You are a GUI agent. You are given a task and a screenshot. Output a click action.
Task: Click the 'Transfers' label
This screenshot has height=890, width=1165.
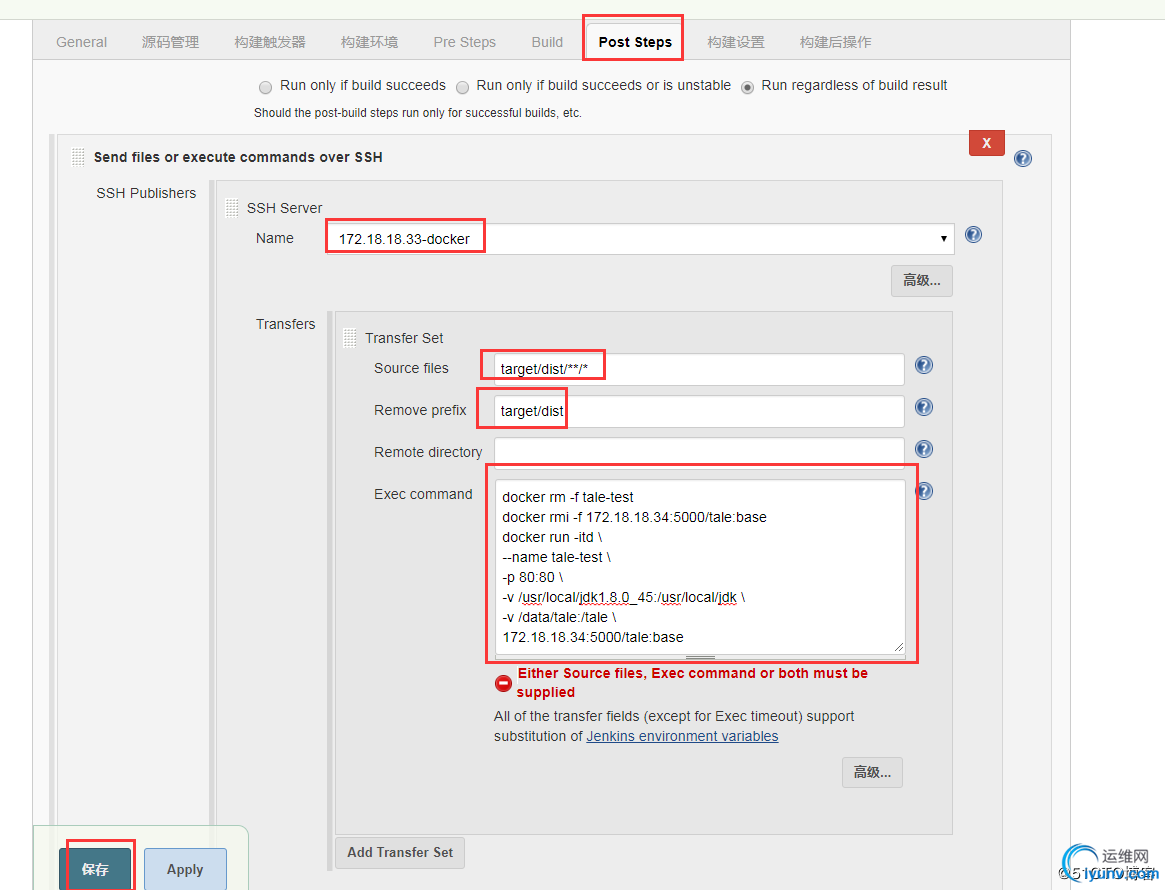(285, 324)
